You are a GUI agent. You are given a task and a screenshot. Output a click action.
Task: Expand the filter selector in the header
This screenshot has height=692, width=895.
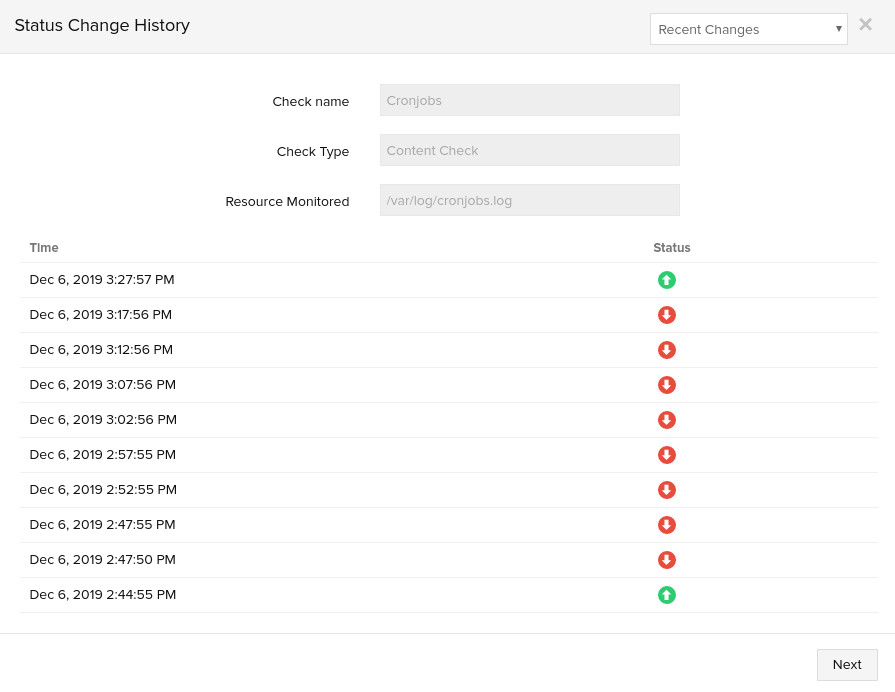(x=748, y=29)
